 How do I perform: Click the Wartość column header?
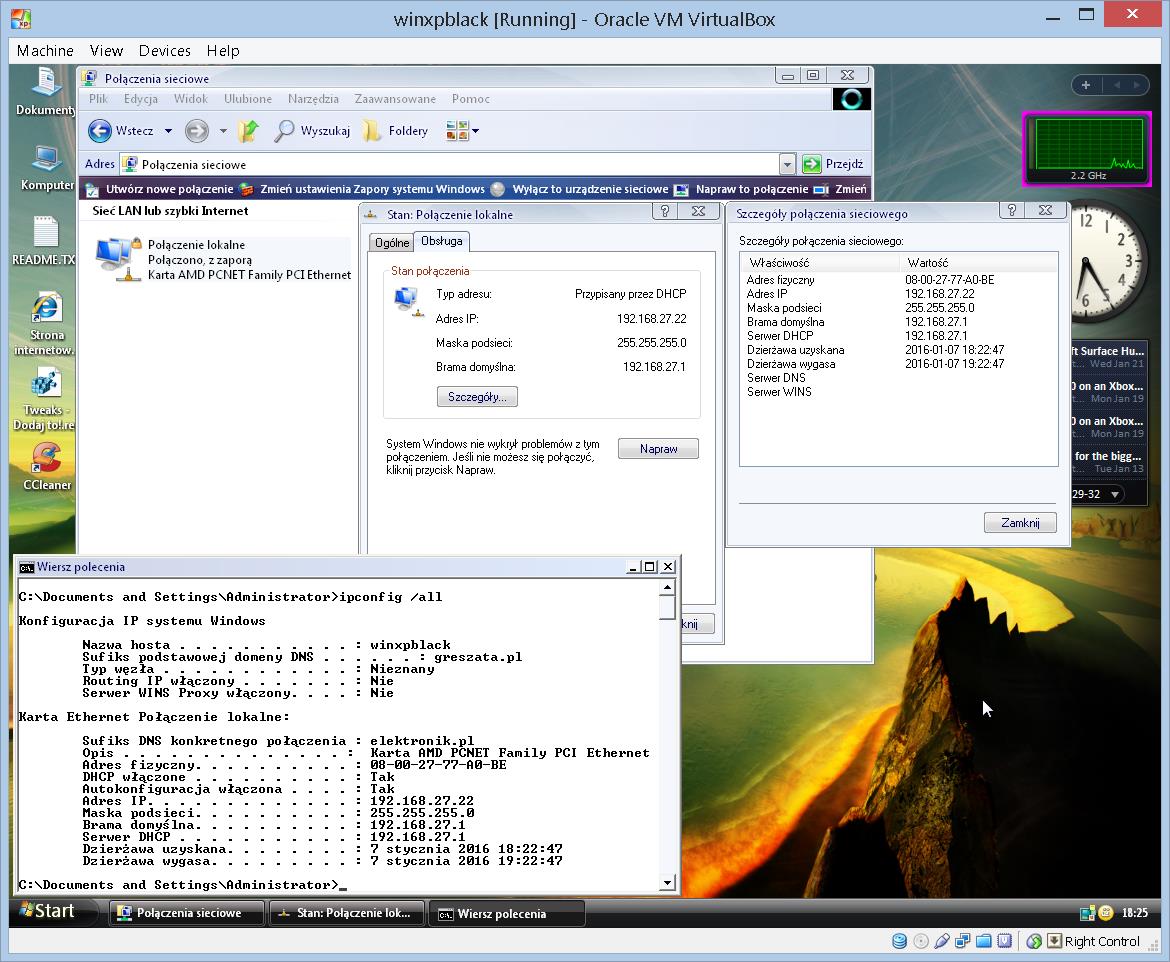(x=978, y=263)
